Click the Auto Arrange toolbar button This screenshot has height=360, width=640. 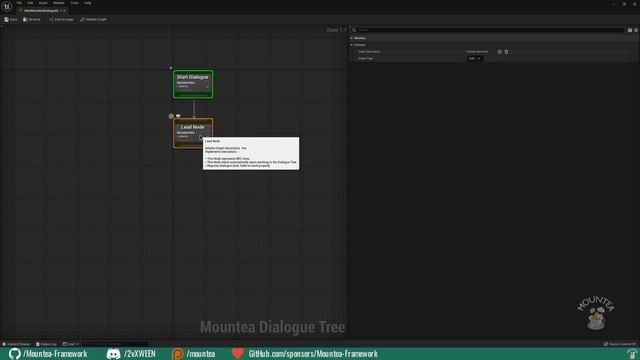62,20
